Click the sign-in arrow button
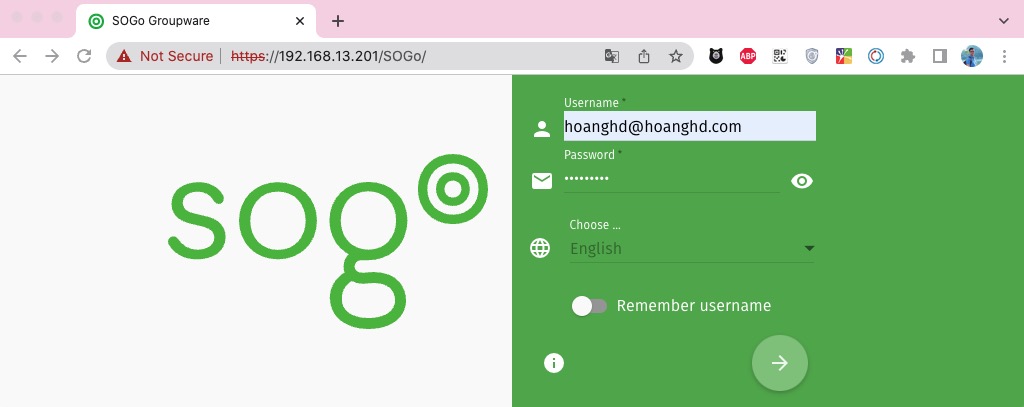The width and height of the screenshot is (1024, 407). [x=779, y=363]
